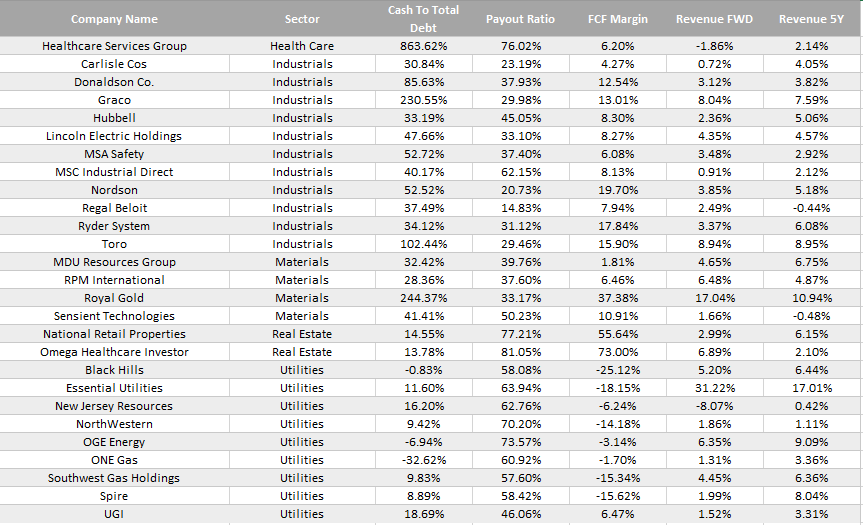Select the Healthcare Services Group cell

114,46
